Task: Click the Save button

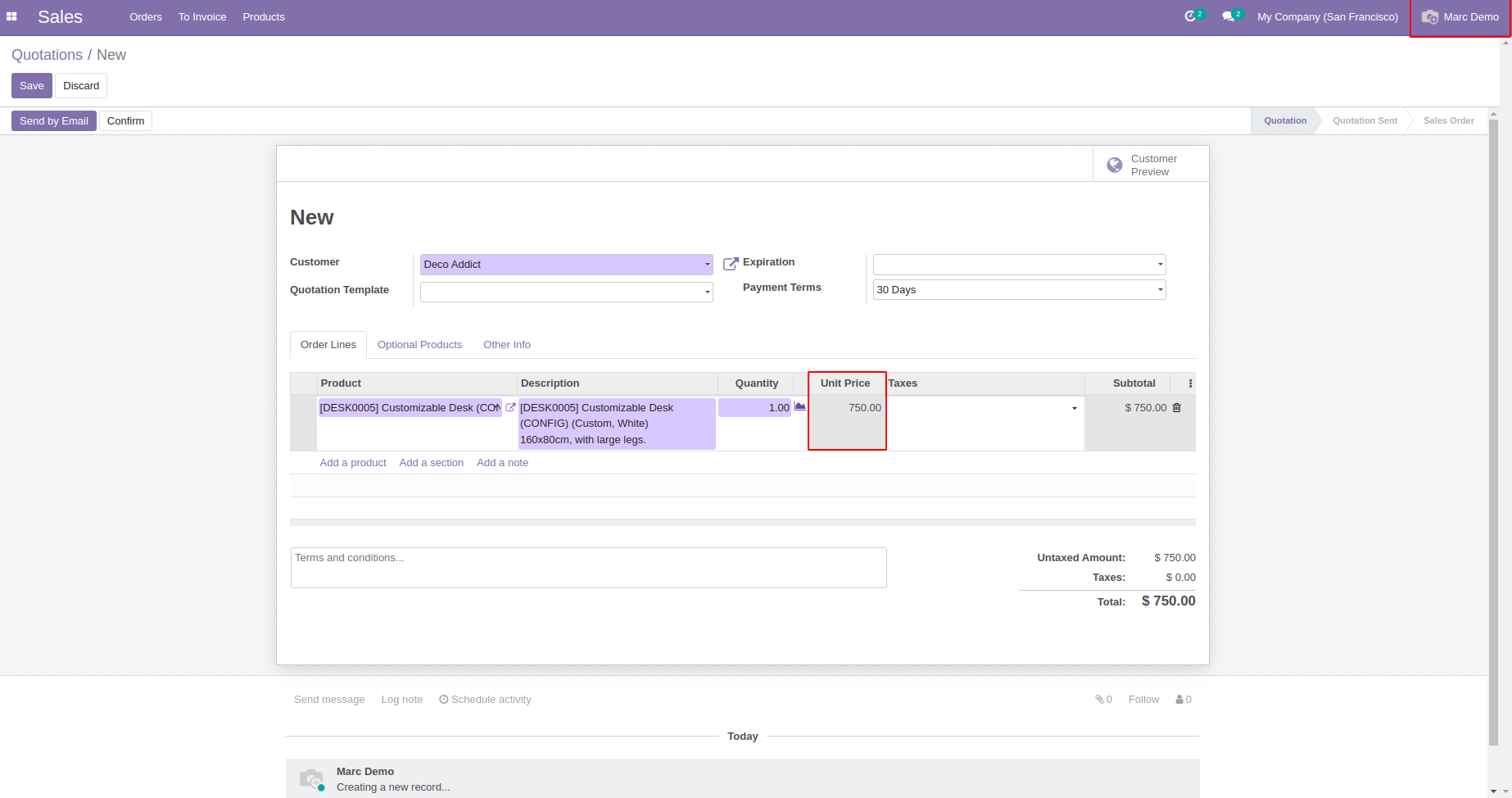Action: (32, 86)
